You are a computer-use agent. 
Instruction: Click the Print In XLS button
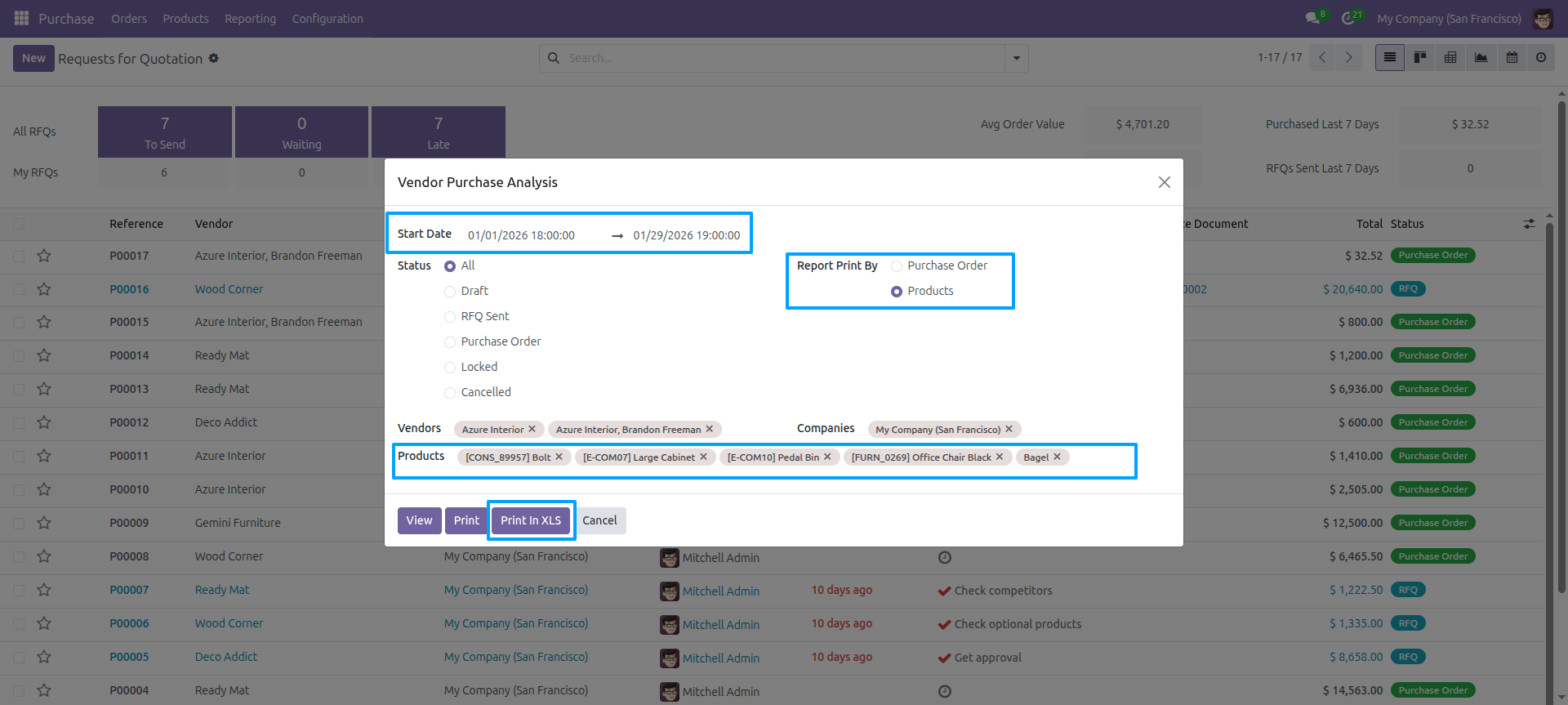point(531,520)
